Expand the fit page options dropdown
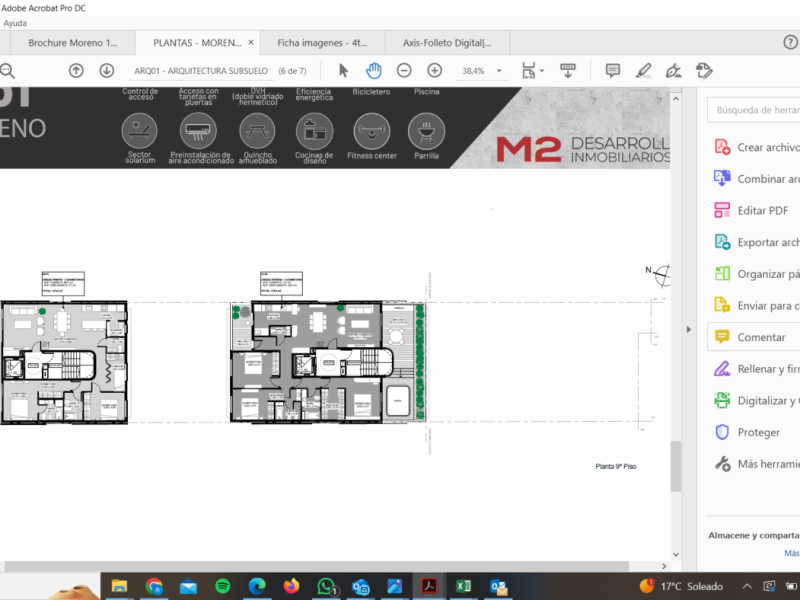The image size is (800, 600). click(542, 71)
